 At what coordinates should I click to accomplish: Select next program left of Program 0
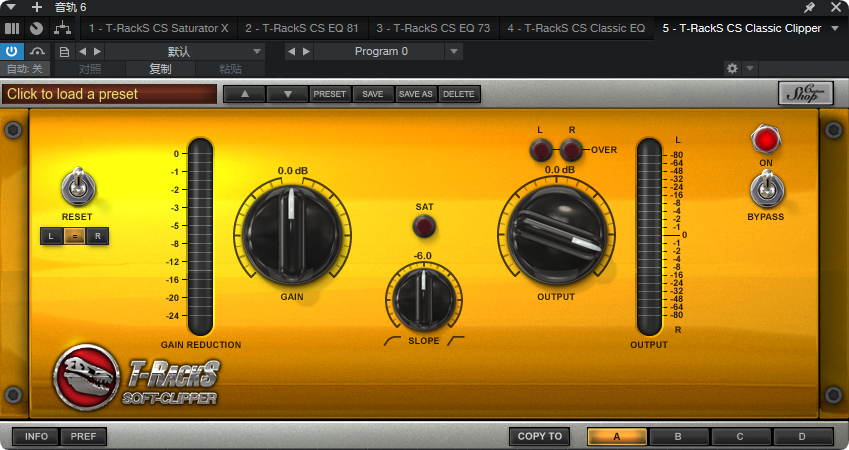point(306,51)
